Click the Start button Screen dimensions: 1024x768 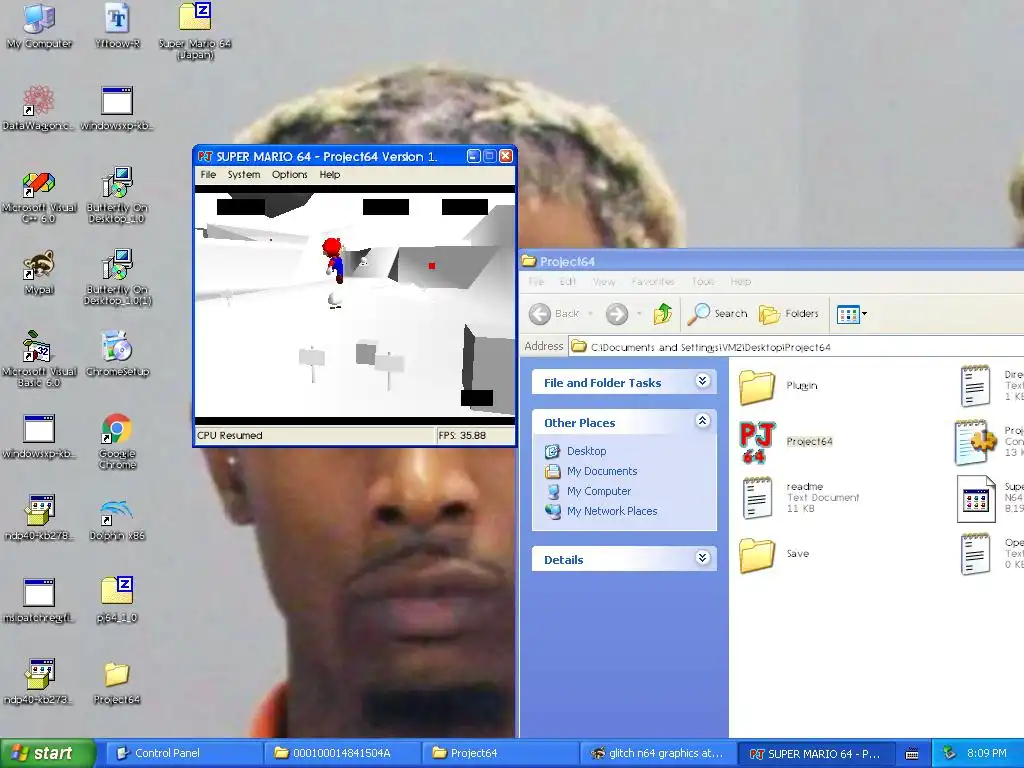pyautogui.click(x=48, y=754)
